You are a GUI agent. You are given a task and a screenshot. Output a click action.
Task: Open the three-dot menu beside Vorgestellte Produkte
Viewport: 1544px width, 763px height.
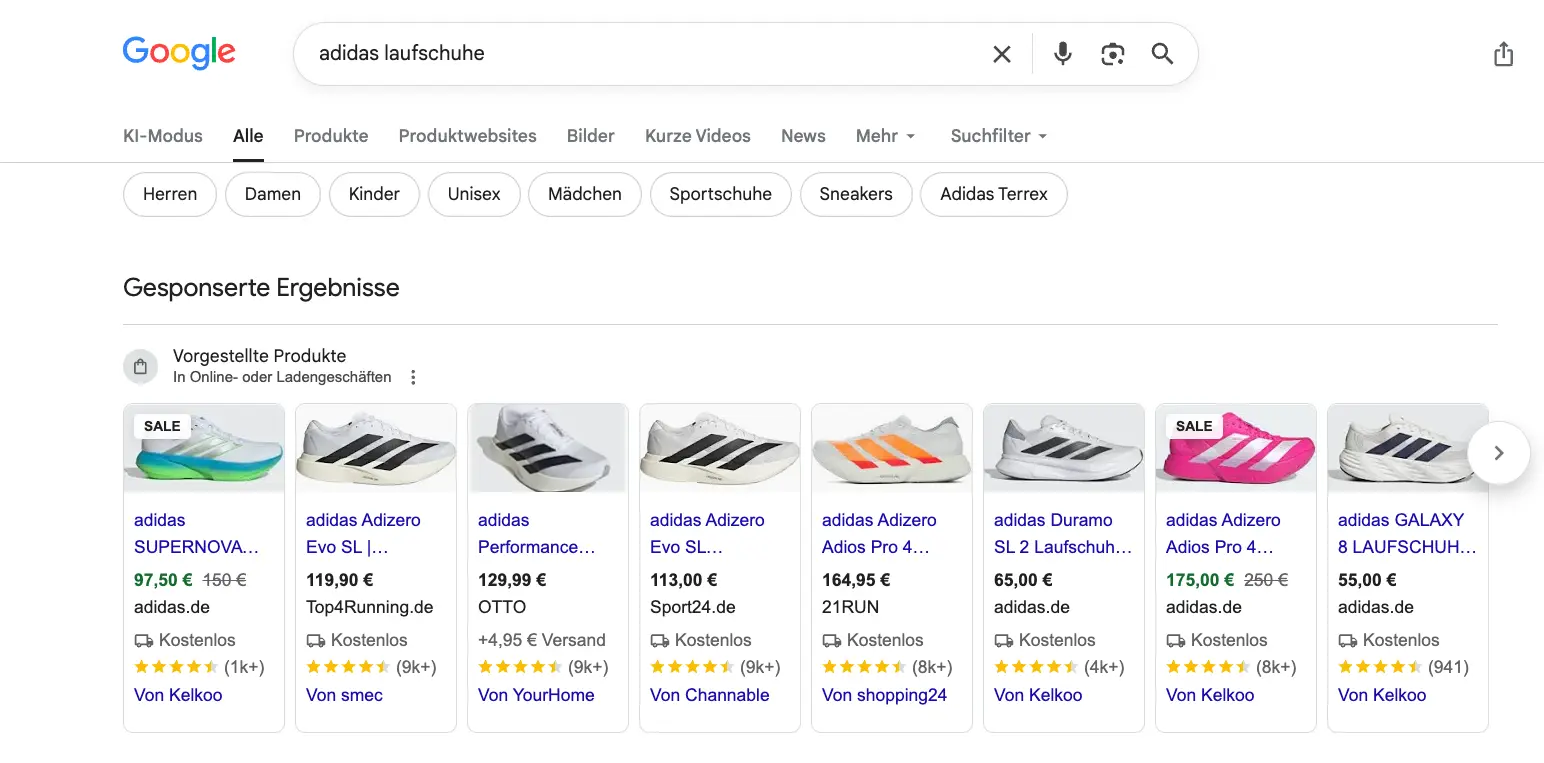click(x=413, y=377)
